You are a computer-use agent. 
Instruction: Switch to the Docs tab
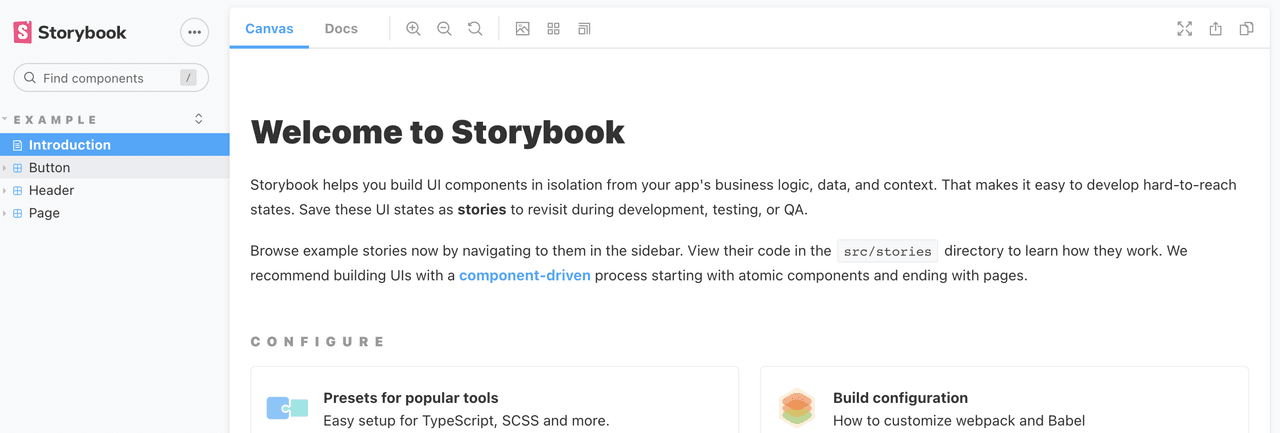pyautogui.click(x=341, y=29)
